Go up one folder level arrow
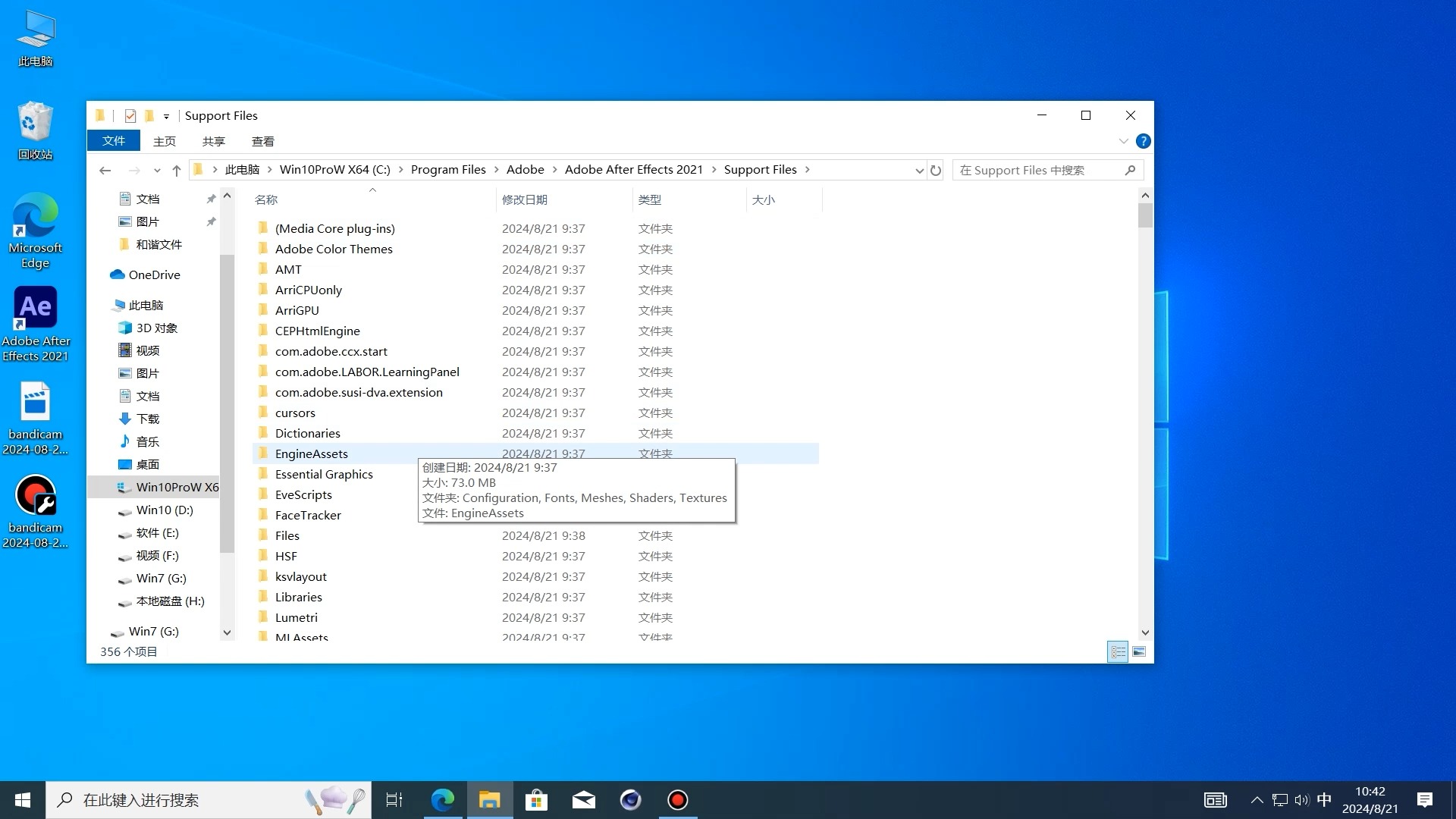 [x=177, y=171]
